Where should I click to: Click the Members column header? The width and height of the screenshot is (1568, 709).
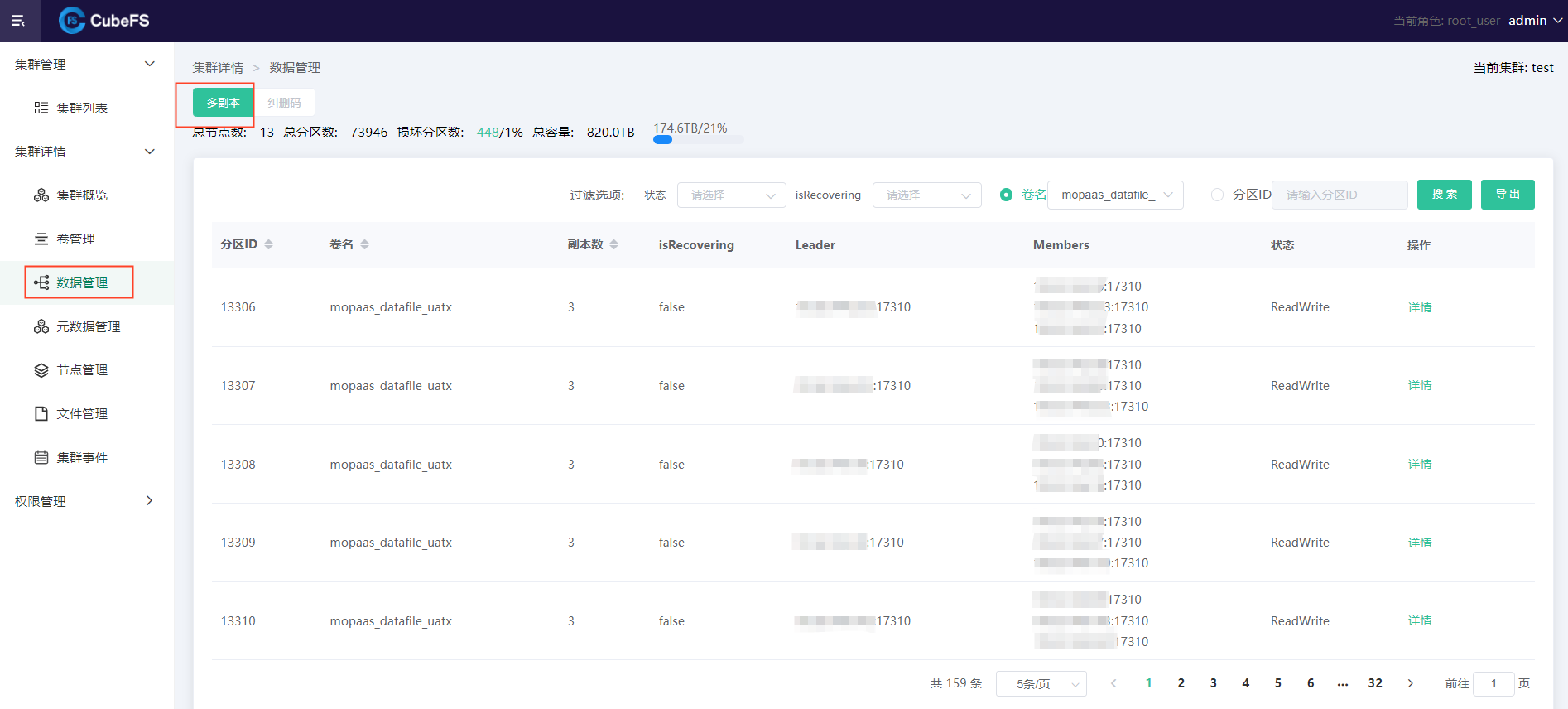click(1061, 245)
